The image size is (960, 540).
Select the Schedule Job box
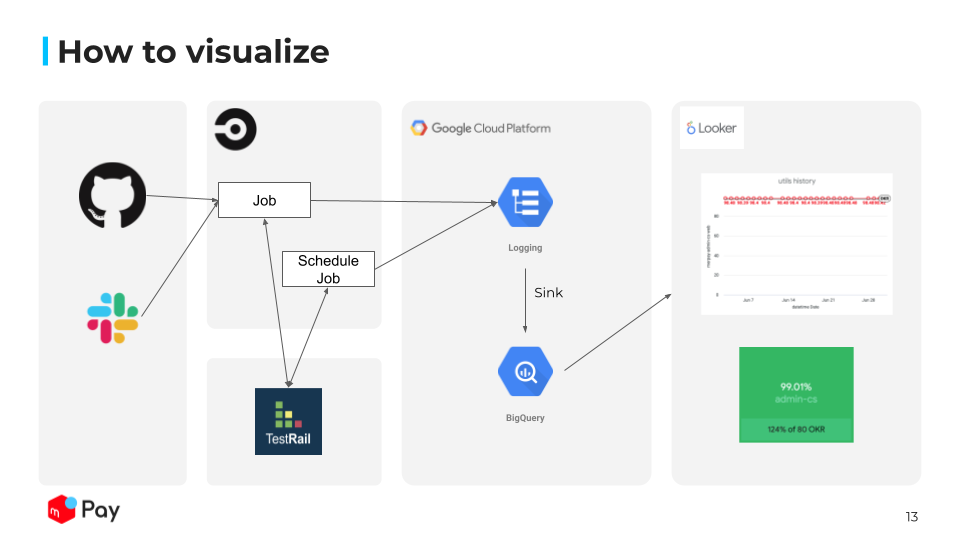pyautogui.click(x=328, y=269)
